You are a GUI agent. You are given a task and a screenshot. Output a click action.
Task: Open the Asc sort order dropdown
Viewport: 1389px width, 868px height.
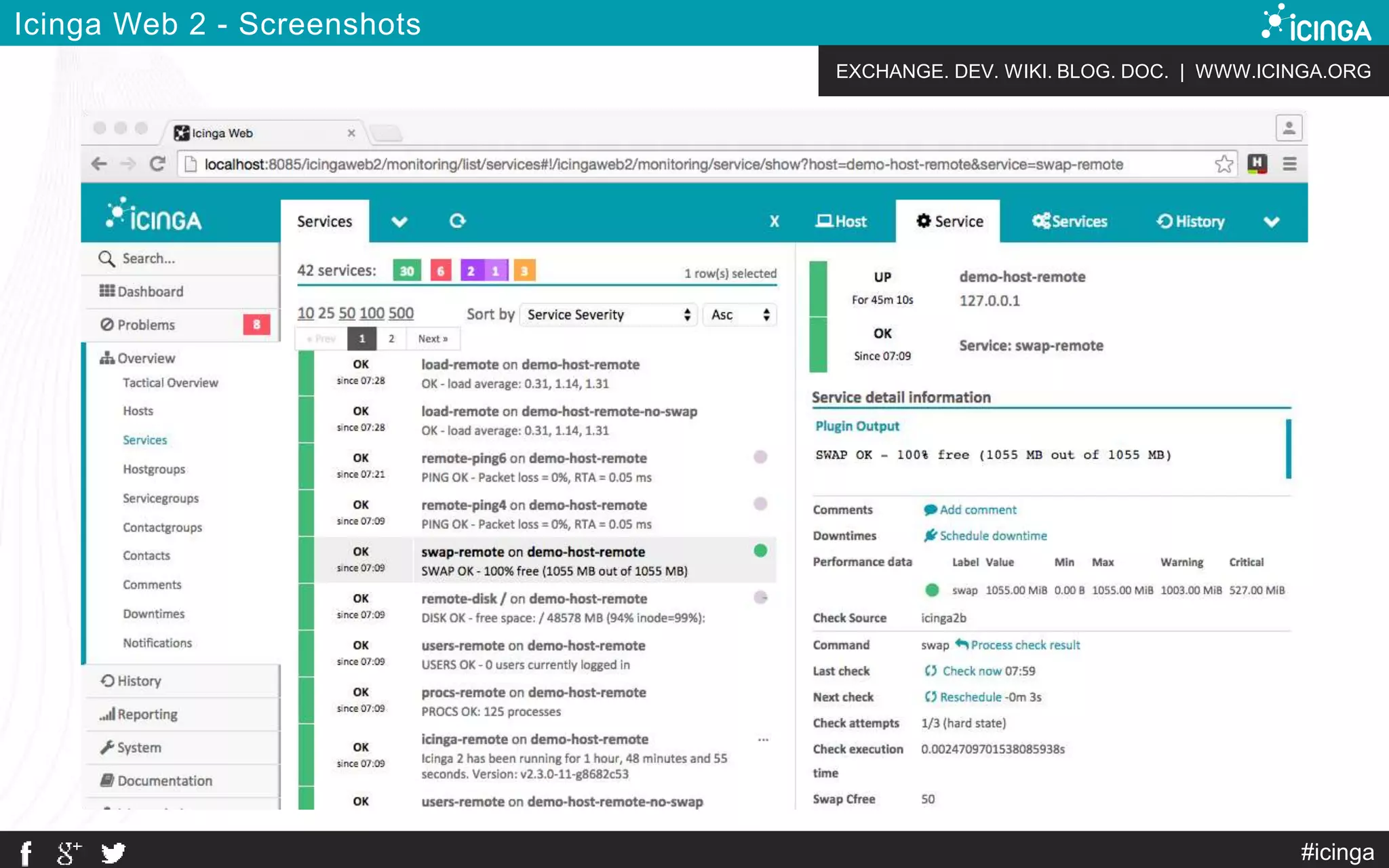740,315
